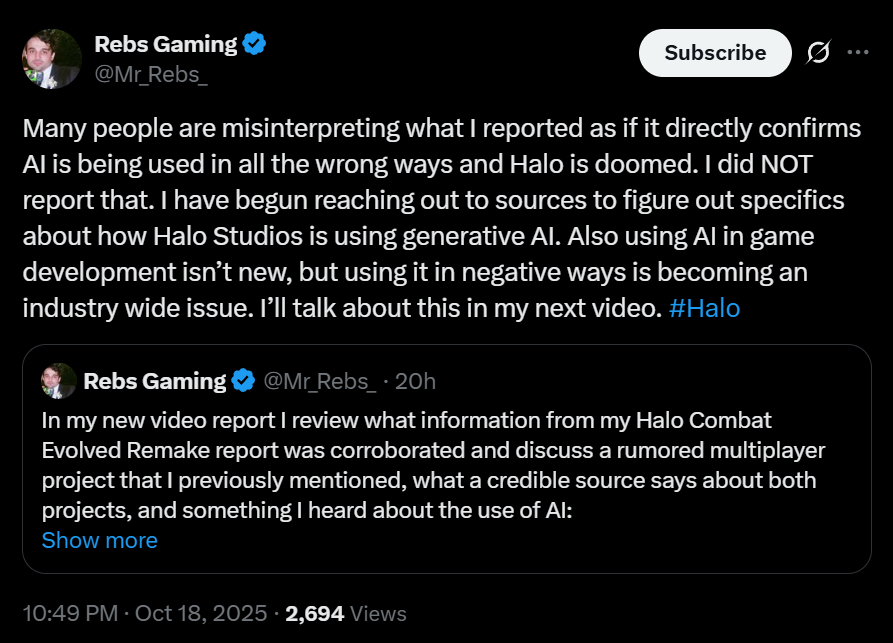
Task: Click the Subscribe button
Action: click(x=715, y=53)
